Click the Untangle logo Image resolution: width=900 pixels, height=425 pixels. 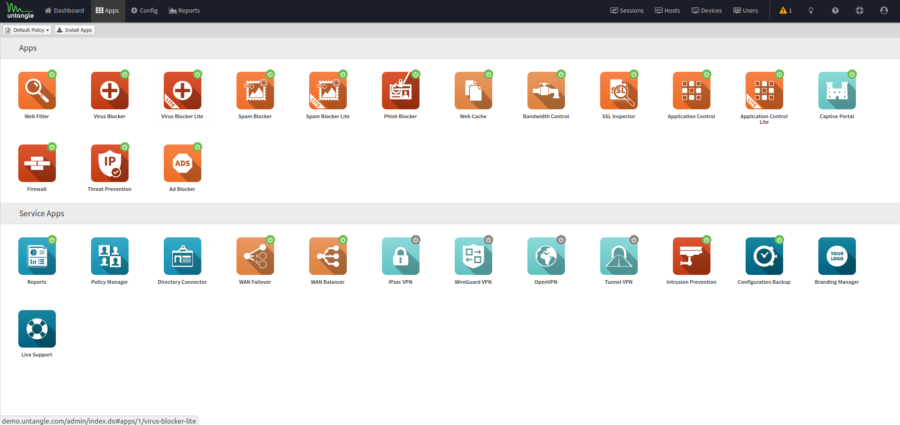20,11
